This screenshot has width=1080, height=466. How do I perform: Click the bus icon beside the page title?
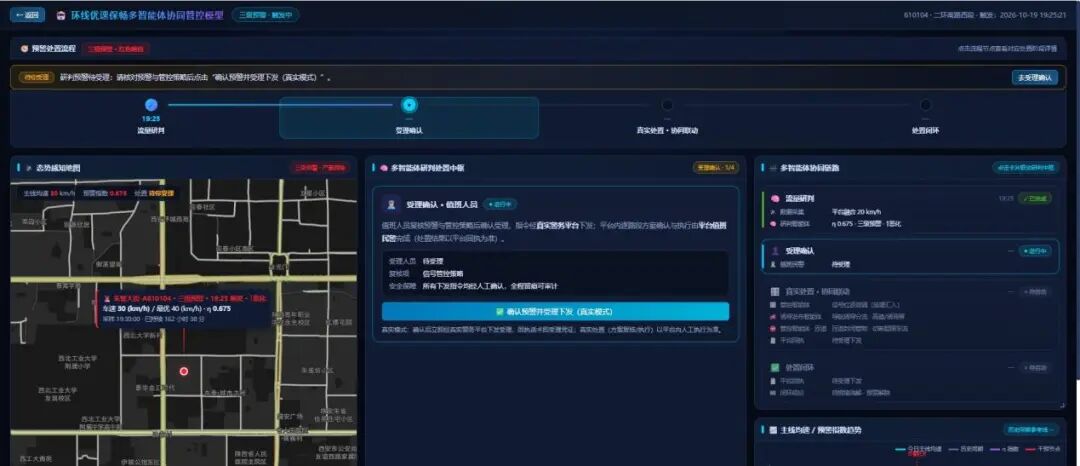point(61,15)
